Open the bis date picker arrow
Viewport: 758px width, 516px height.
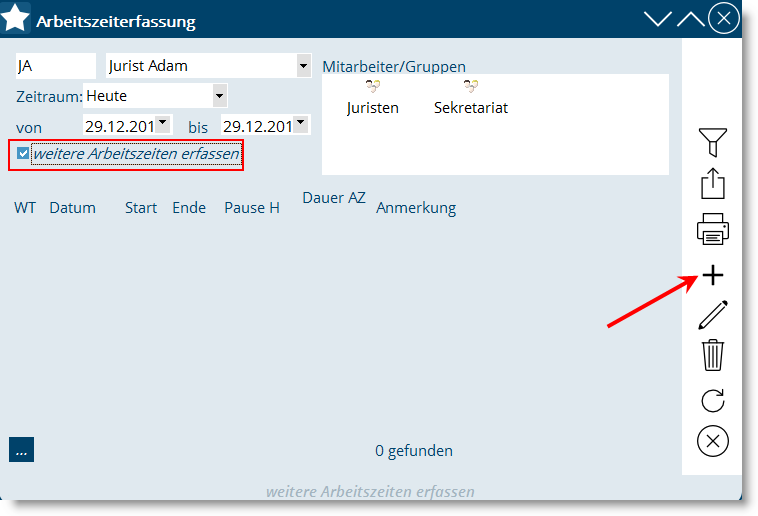coord(301,123)
